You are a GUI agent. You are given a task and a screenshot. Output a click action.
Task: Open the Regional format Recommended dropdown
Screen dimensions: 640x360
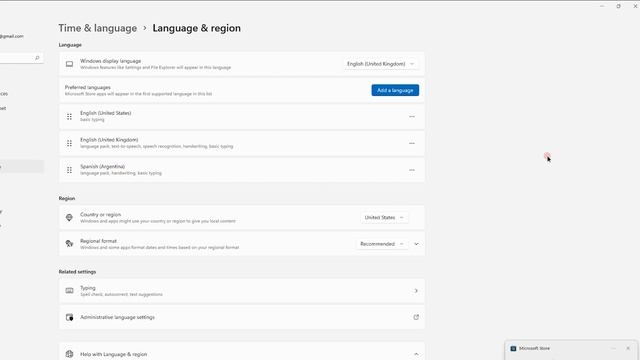(x=382, y=244)
